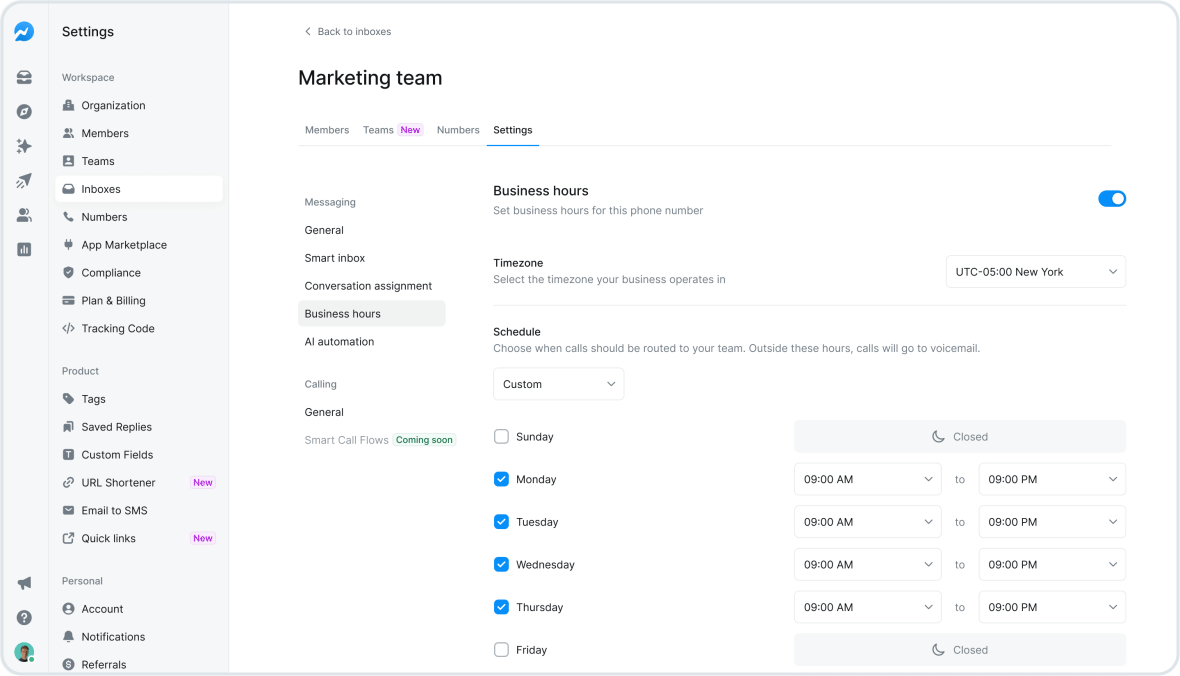This screenshot has width=1180, height=676.
Task: Open the Inboxes icon in the left rail
Action: 24,77
